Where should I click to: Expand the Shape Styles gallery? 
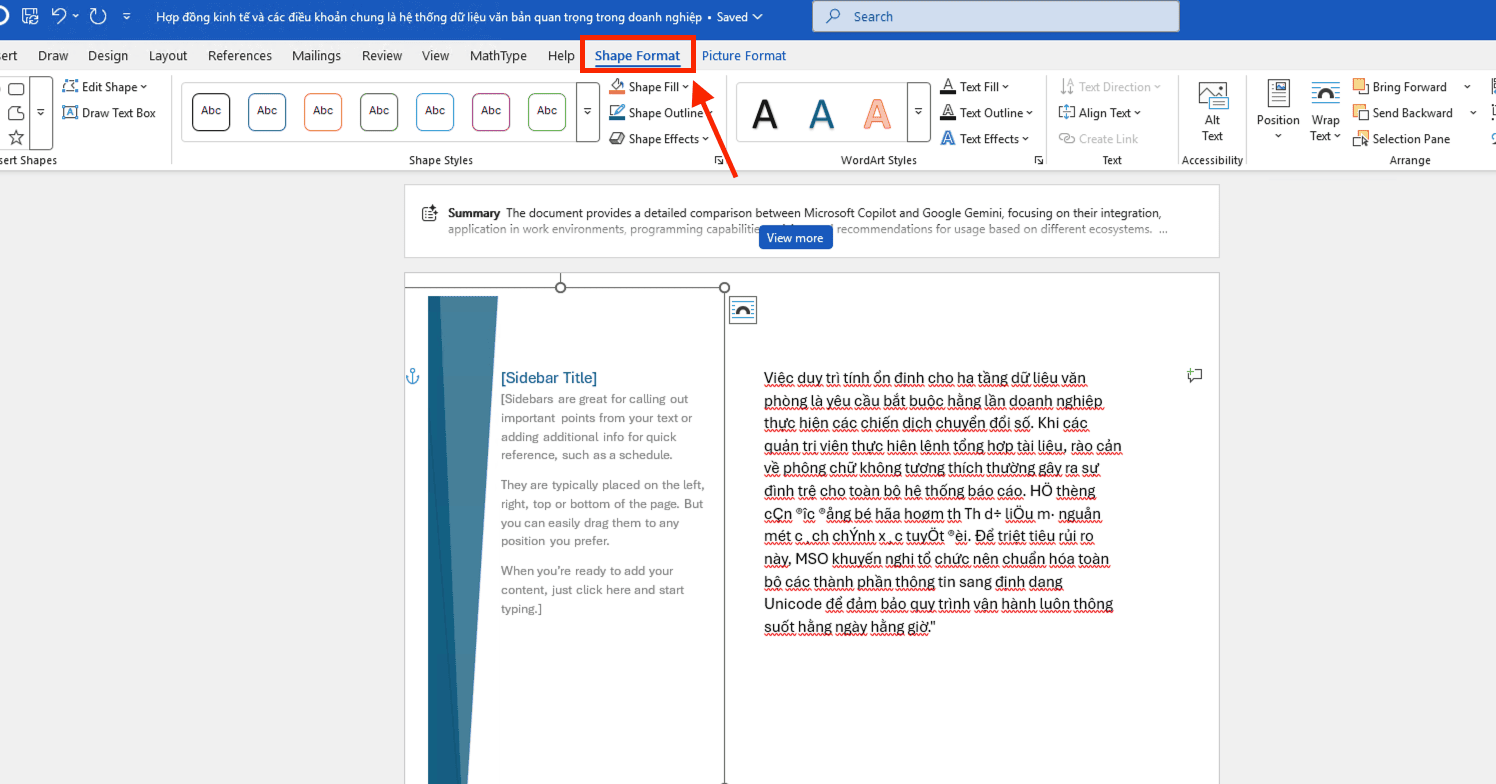pyautogui.click(x=589, y=112)
